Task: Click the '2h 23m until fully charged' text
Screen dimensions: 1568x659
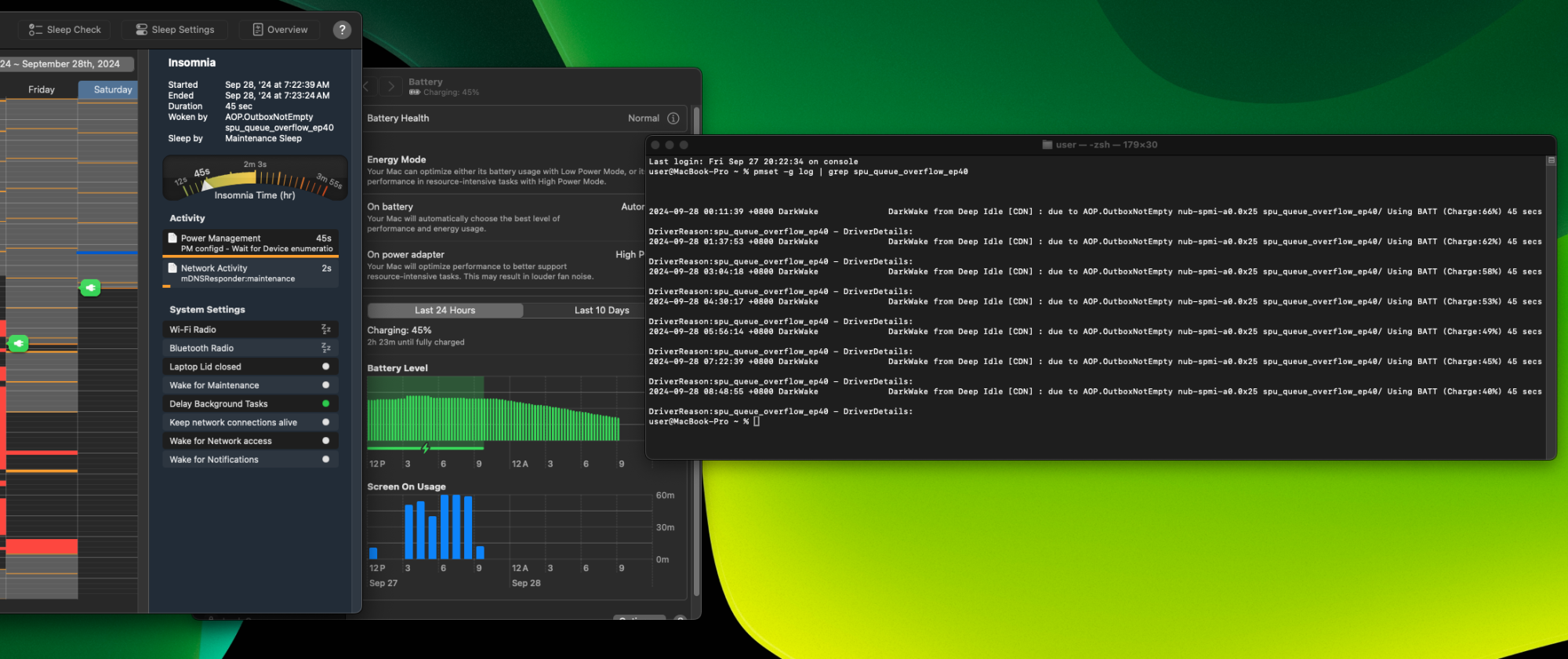Action: (416, 343)
